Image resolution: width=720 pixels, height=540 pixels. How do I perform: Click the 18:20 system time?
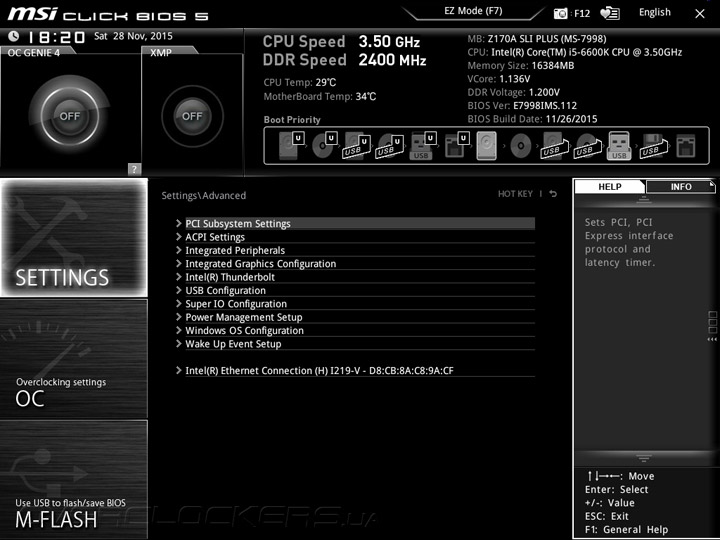pos(56,37)
